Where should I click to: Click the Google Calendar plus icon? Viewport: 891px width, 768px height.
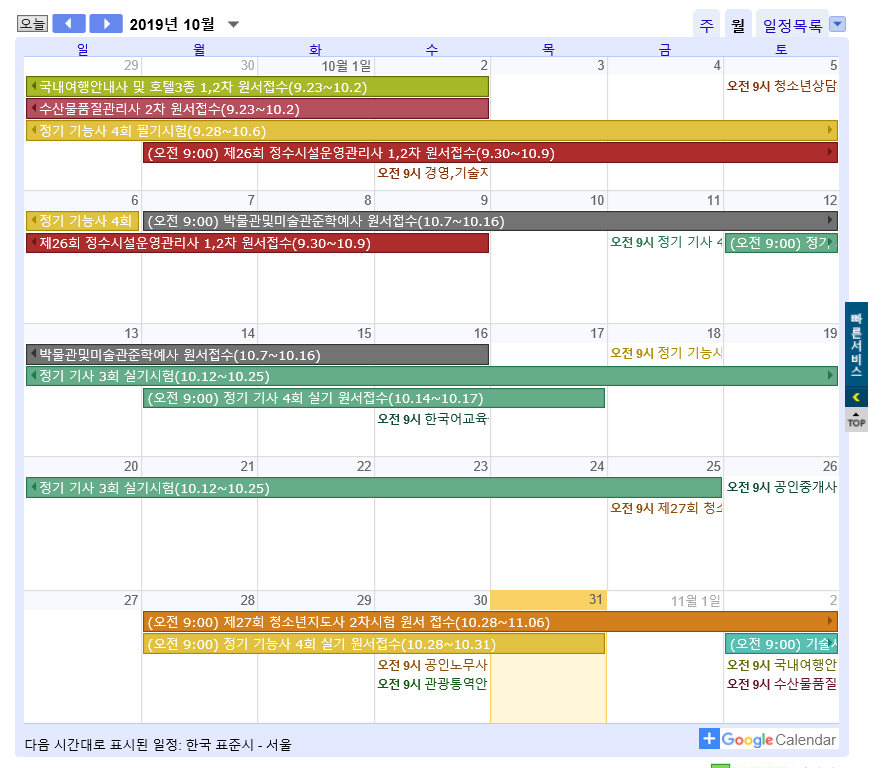pyautogui.click(x=709, y=739)
